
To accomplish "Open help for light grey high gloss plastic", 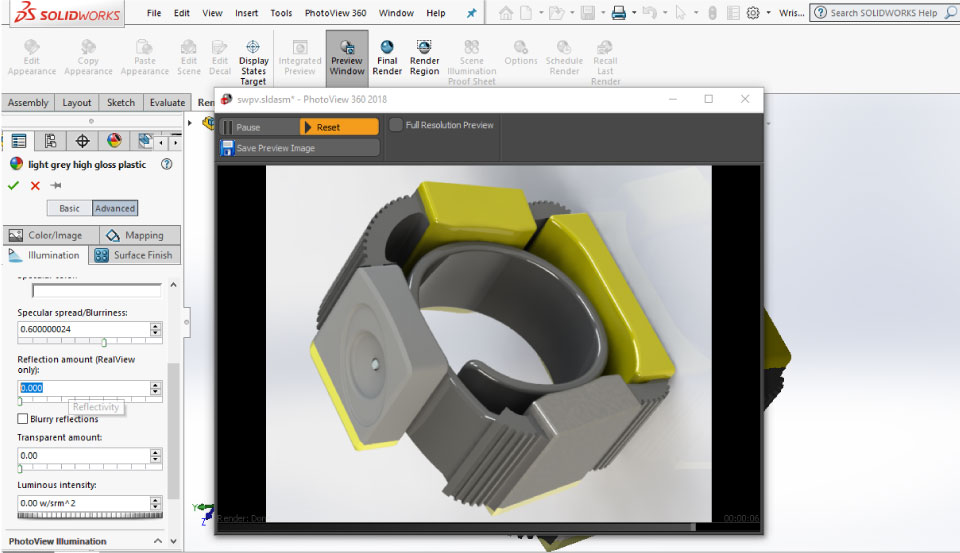I will [167, 164].
